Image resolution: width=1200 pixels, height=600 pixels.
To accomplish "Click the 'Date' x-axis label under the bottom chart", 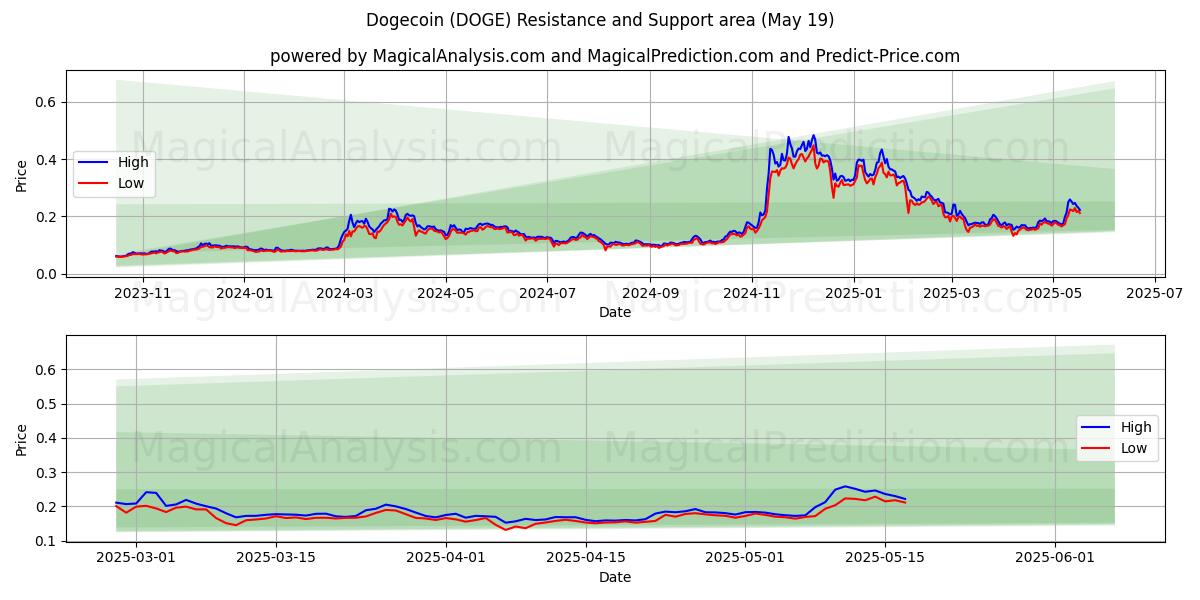I will click(x=614, y=577).
